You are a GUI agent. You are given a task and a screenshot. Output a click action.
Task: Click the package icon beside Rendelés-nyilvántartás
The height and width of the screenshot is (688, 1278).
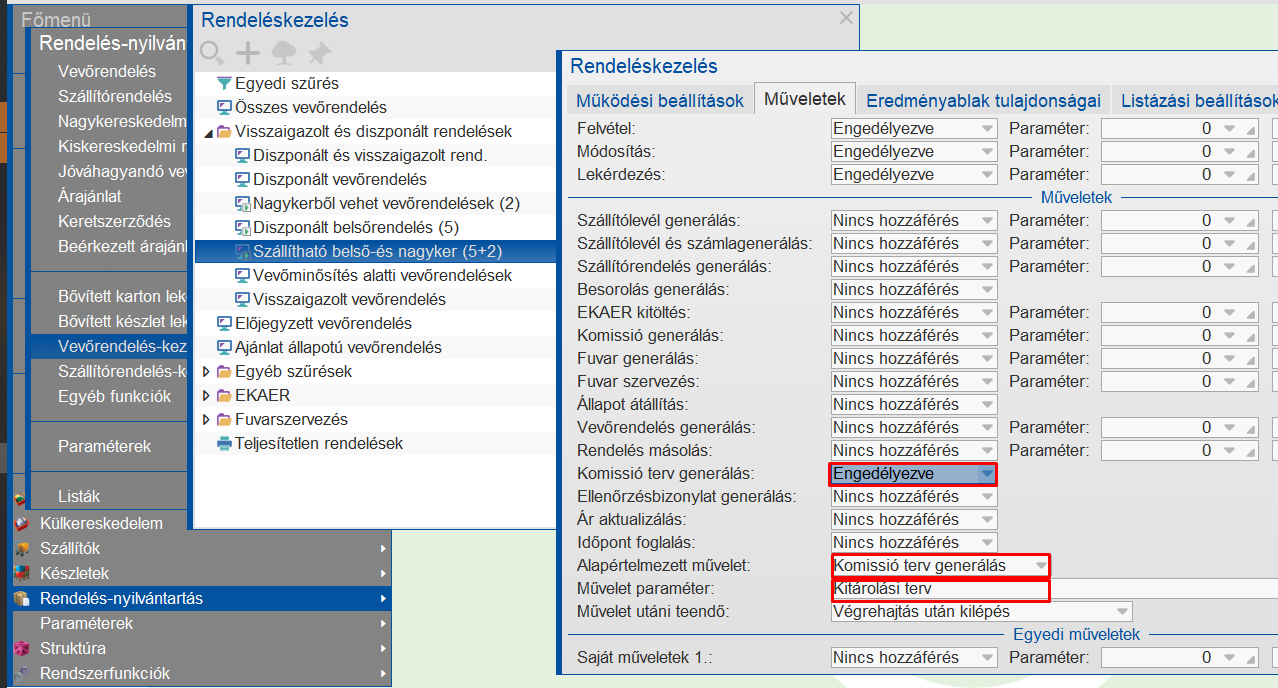(21, 598)
